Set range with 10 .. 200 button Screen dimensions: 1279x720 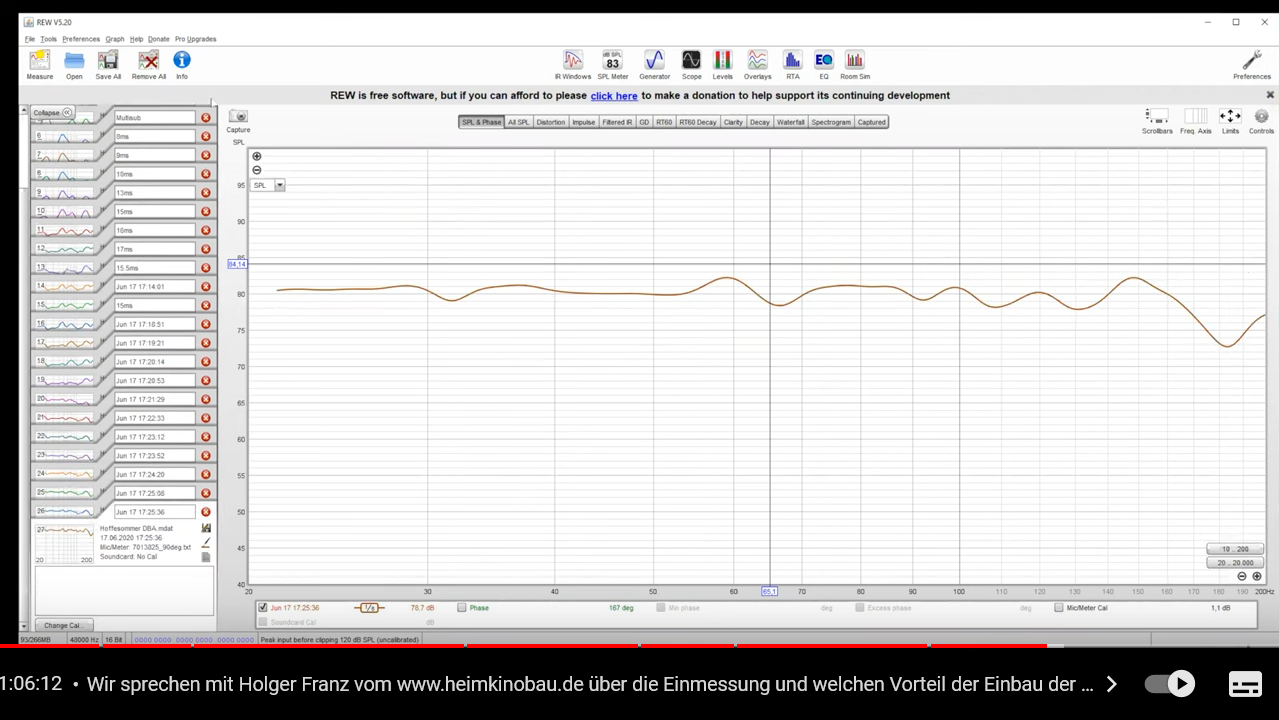click(1235, 549)
